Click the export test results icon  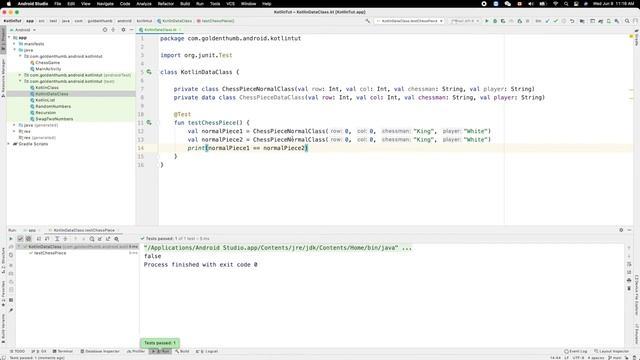[108, 239]
